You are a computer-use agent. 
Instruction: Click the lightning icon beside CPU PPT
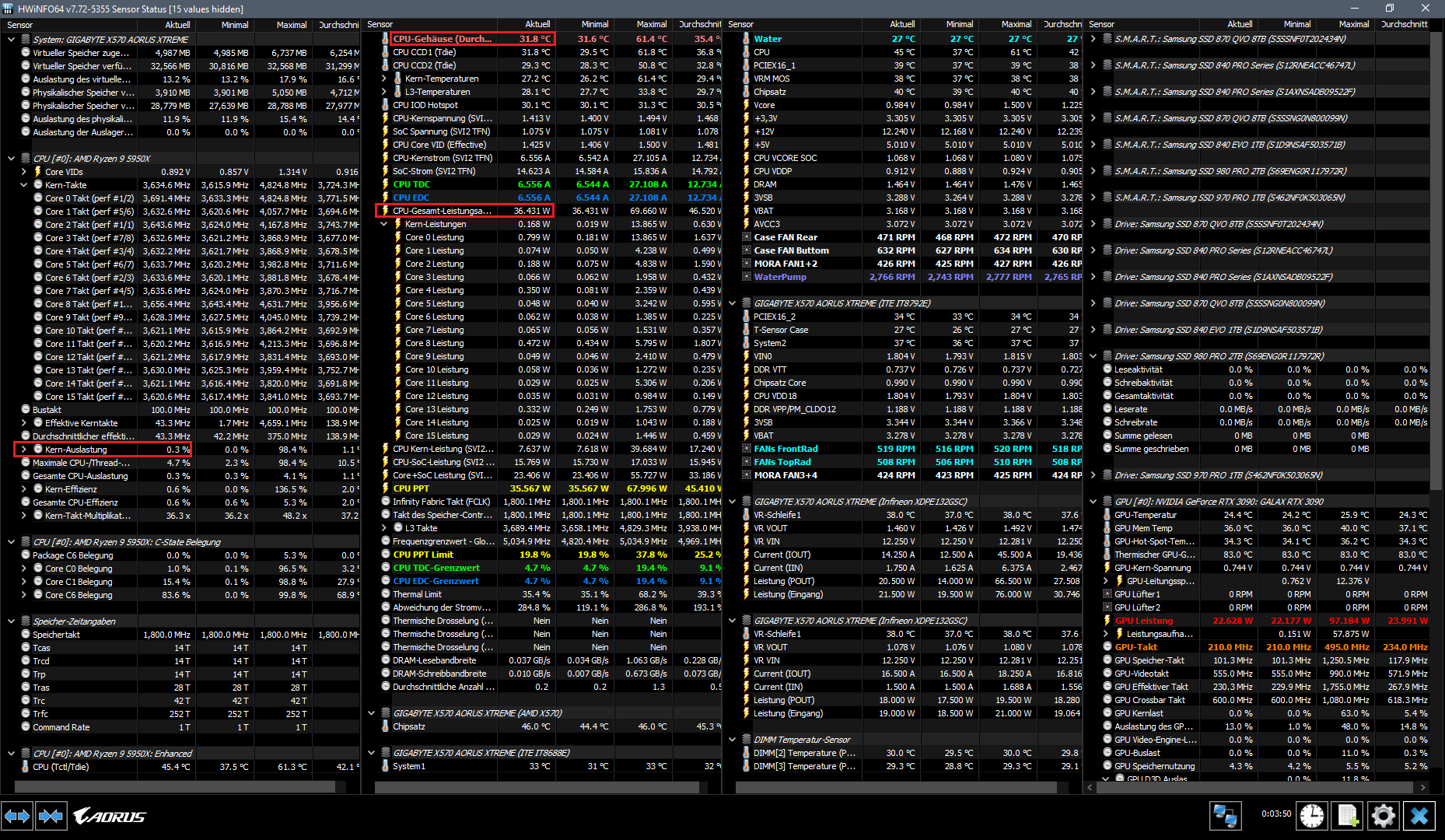point(386,488)
